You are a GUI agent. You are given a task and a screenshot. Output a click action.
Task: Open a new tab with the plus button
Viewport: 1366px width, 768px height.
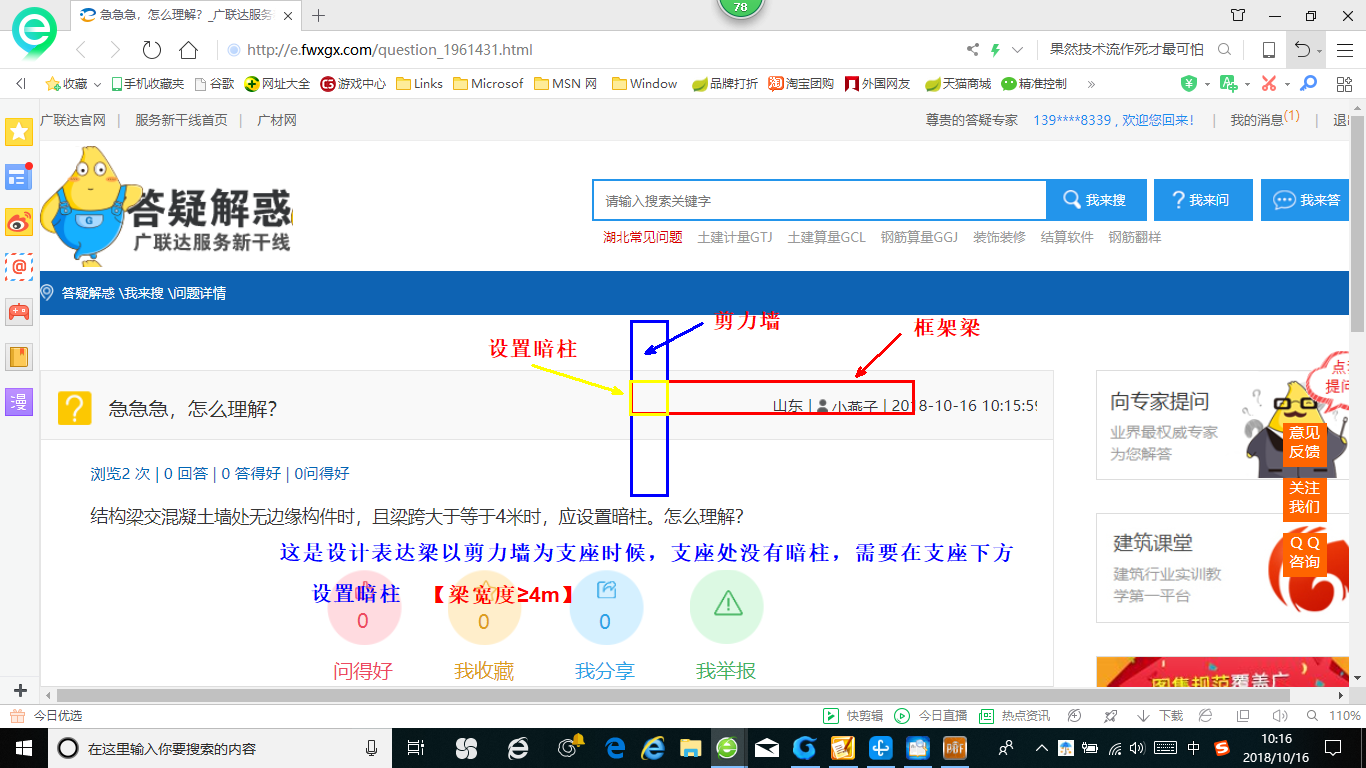(319, 15)
